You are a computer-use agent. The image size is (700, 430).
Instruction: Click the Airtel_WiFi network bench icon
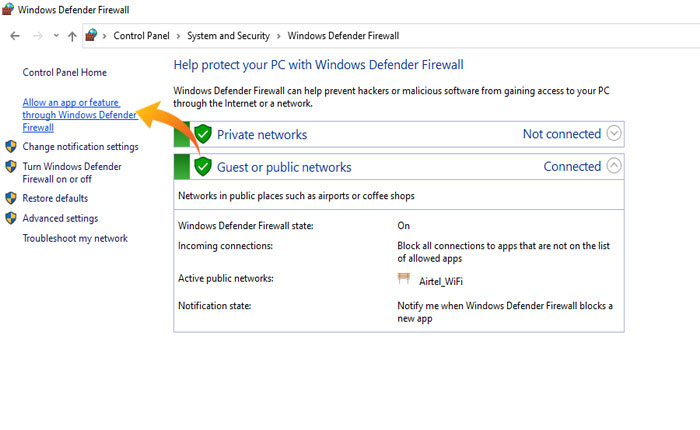(405, 280)
